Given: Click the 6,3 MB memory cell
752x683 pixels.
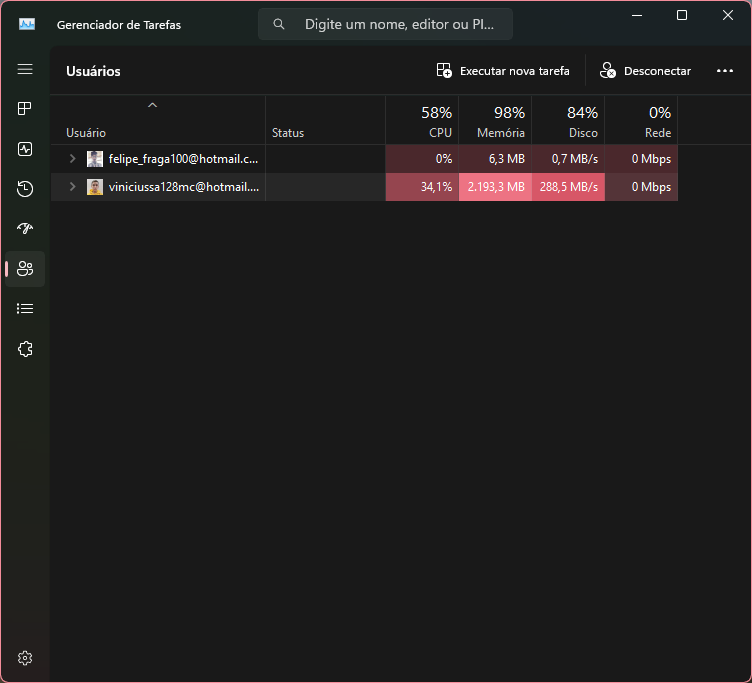Looking at the screenshot, I should [x=495, y=159].
